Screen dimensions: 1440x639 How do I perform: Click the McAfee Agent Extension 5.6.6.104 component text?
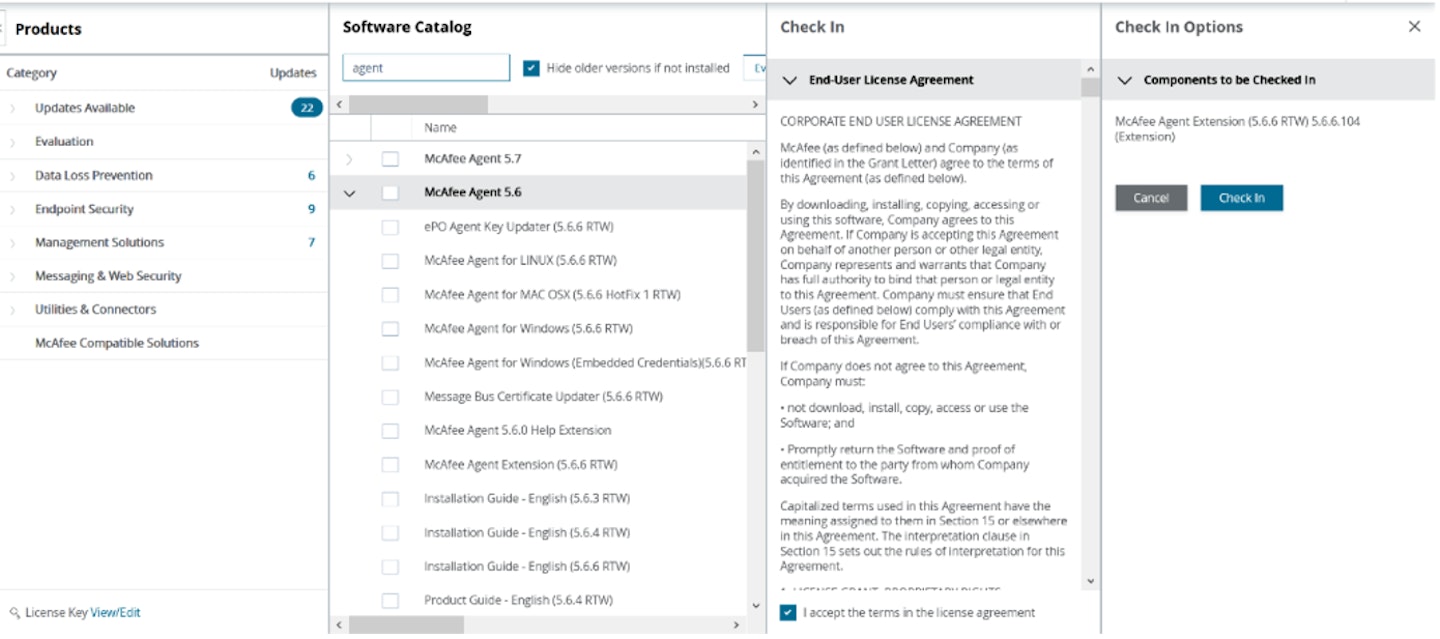click(x=1238, y=129)
